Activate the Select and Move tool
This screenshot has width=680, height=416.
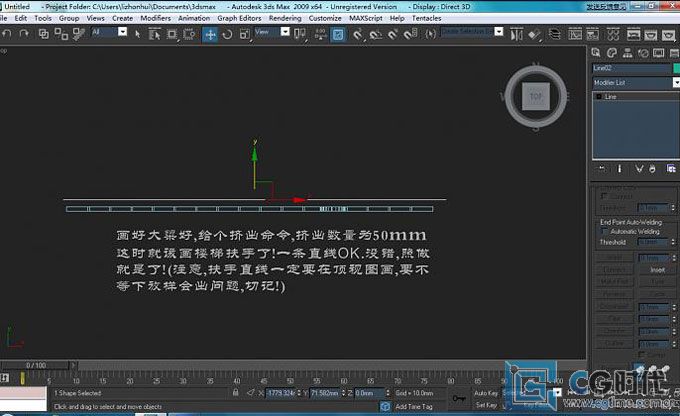210,34
